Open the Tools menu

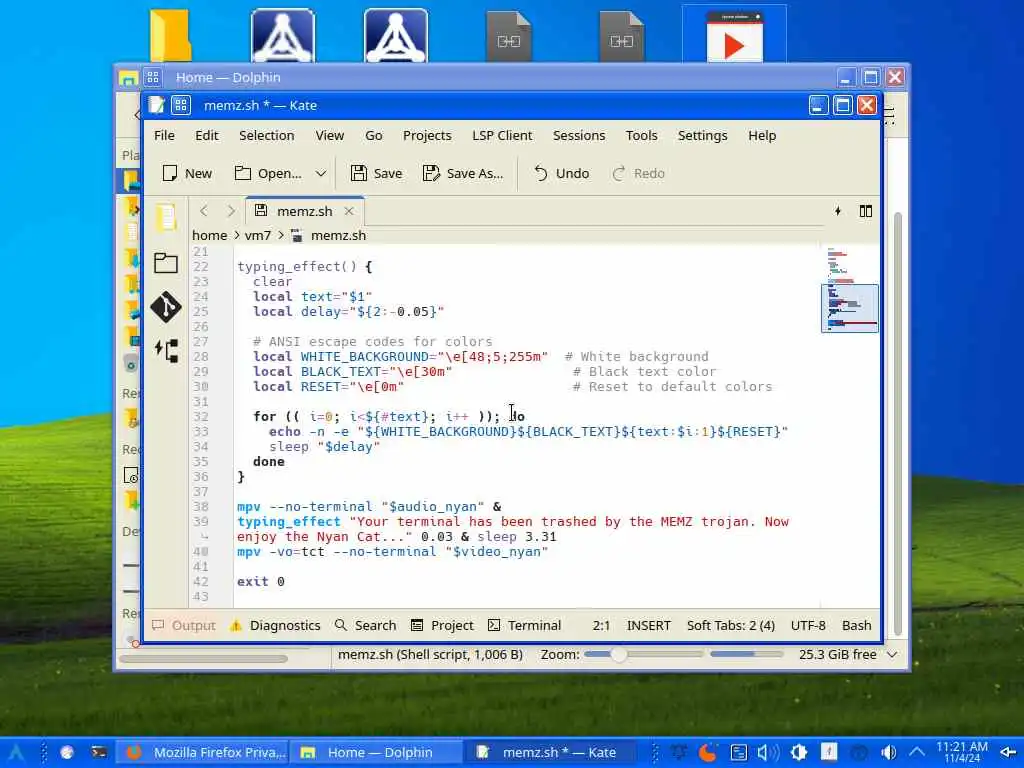pos(641,135)
